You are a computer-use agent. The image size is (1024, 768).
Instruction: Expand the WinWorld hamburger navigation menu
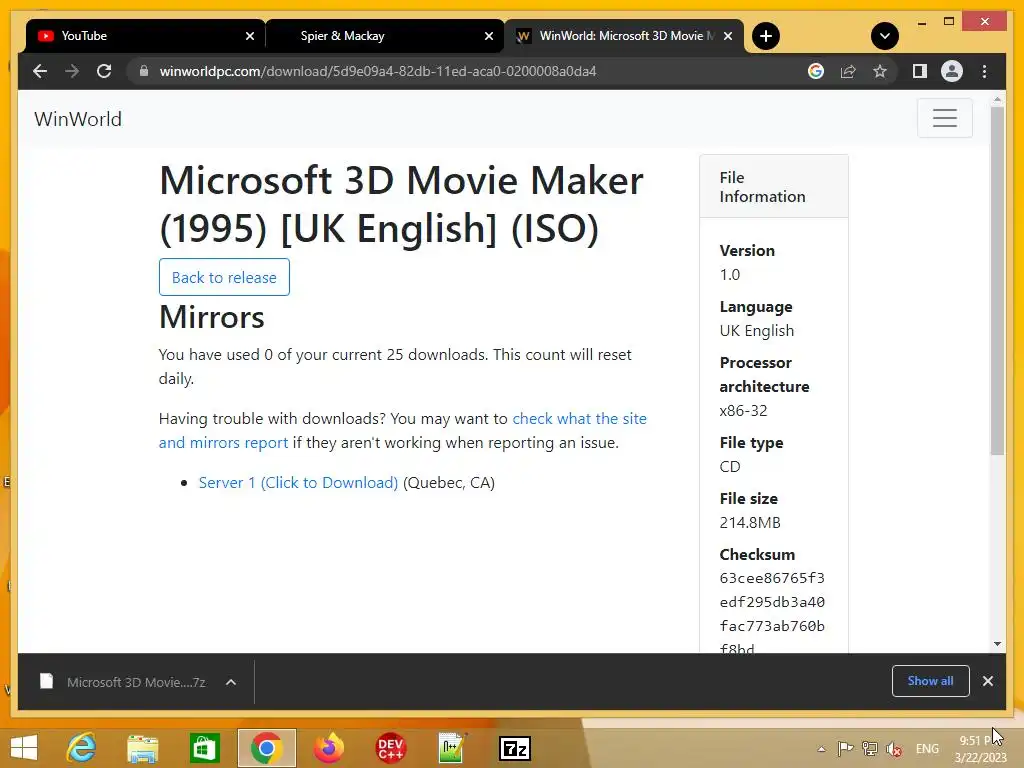[x=944, y=118]
